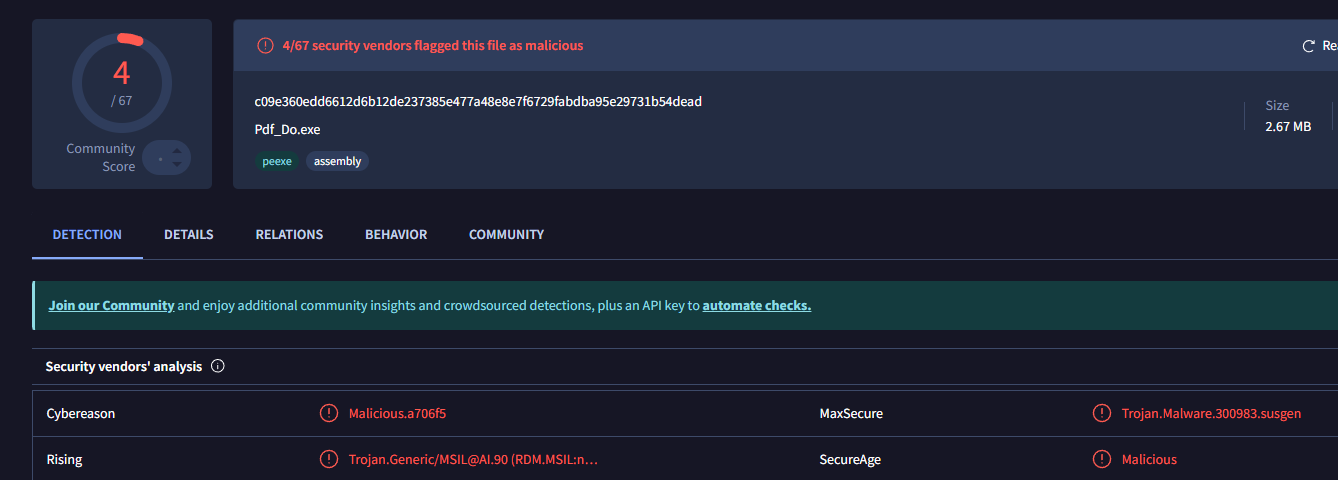Click the info icon beside Security vendors' analysis
This screenshot has width=1338, height=480.
[x=218, y=367]
